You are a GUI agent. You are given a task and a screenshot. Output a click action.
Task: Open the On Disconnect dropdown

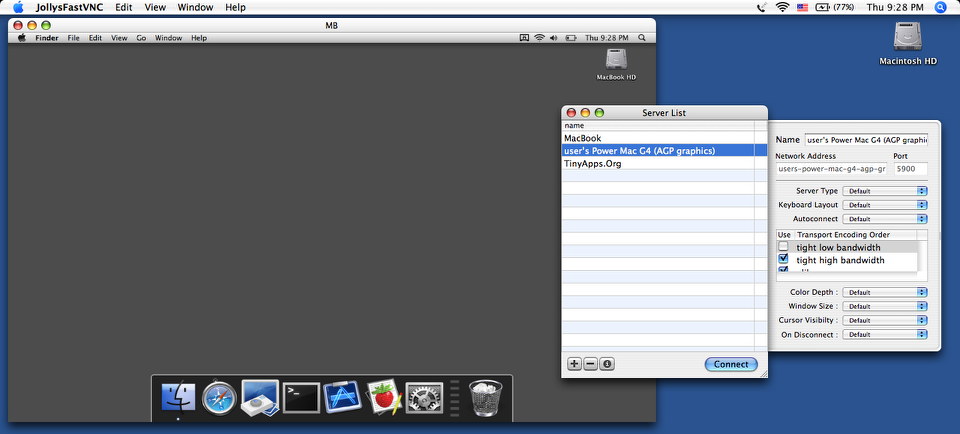pyautogui.click(x=885, y=334)
